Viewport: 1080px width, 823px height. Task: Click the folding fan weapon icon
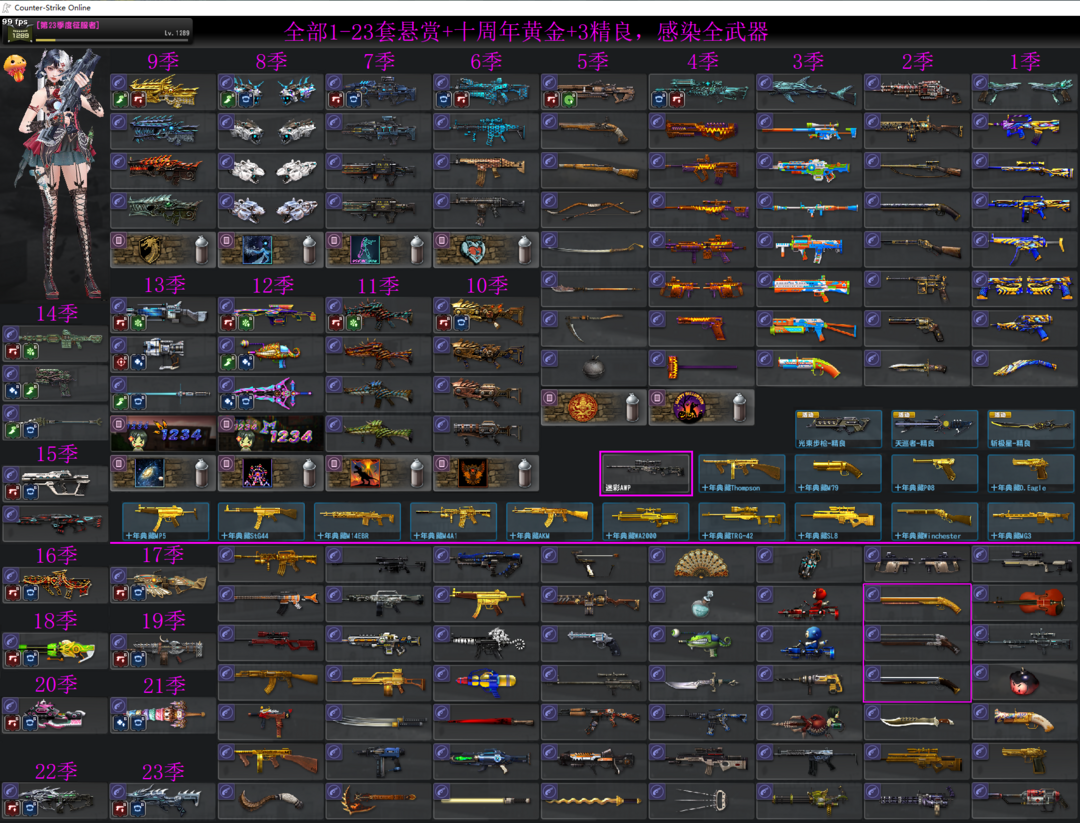pyautogui.click(x=701, y=564)
